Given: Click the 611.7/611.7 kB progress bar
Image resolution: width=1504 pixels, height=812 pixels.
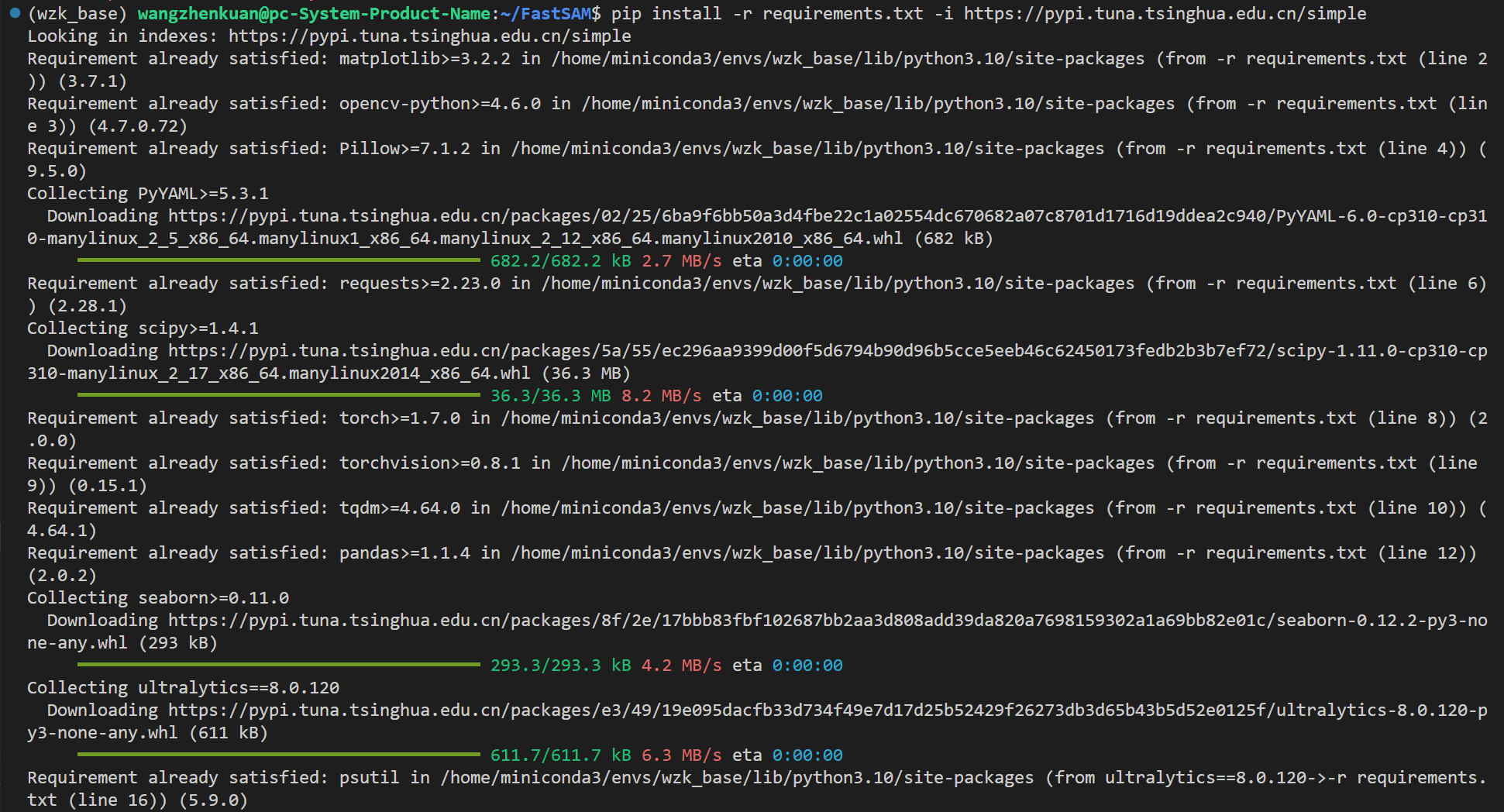Looking at the screenshot, I should coord(279,755).
